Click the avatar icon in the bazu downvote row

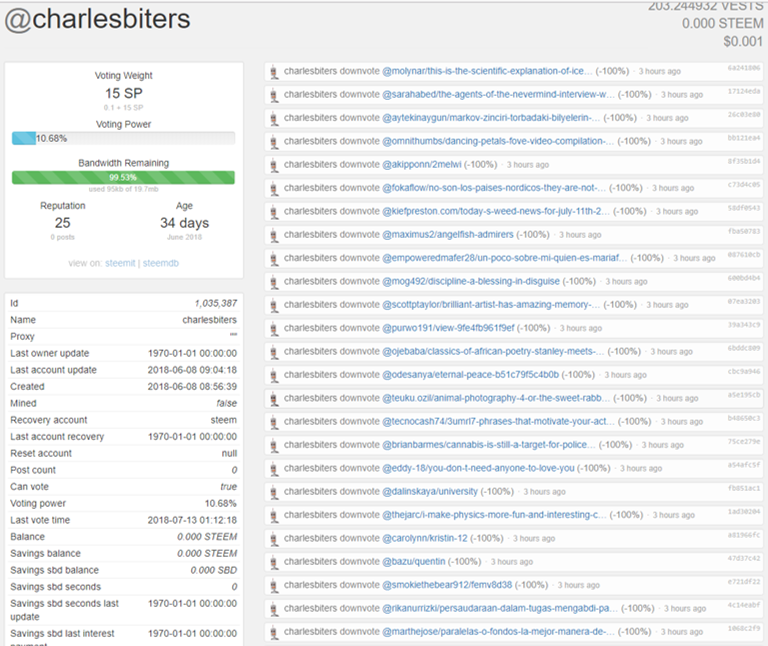click(274, 562)
